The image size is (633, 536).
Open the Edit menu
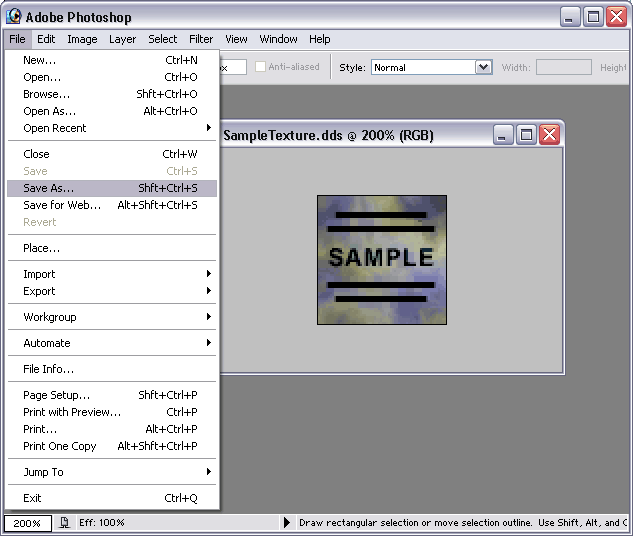(46, 39)
